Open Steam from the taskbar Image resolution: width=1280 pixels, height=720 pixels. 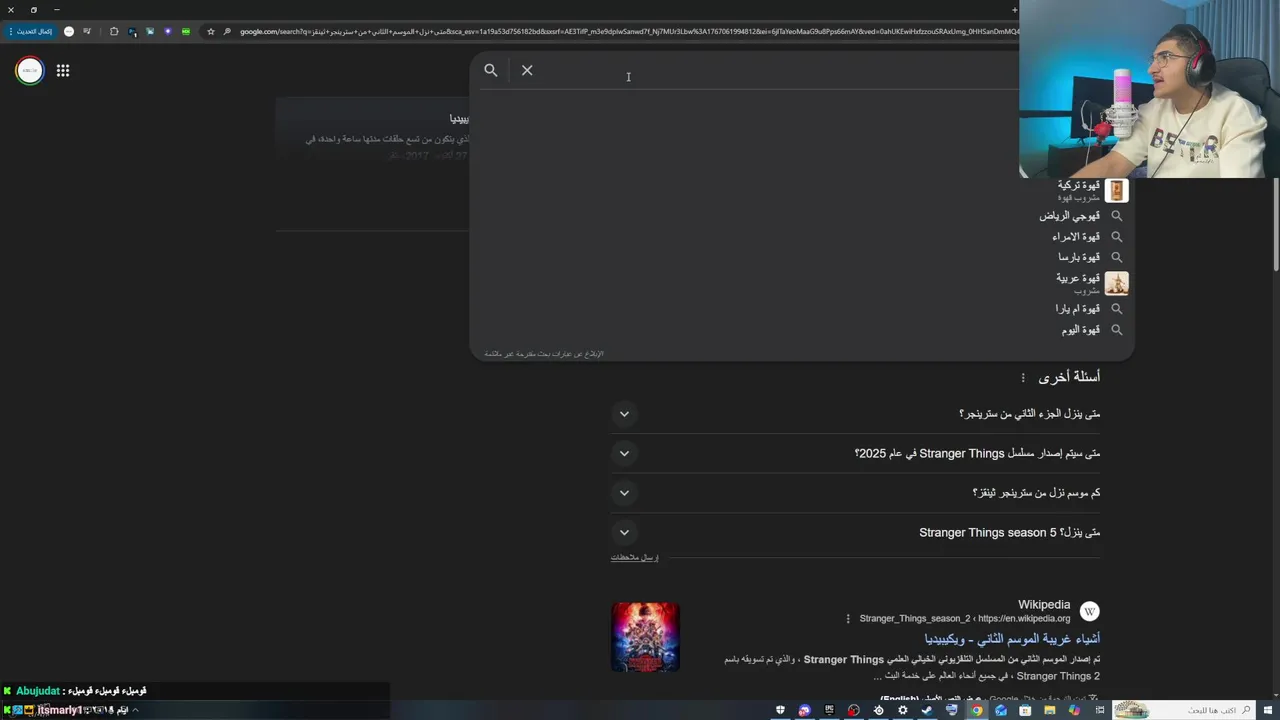(x=926, y=710)
